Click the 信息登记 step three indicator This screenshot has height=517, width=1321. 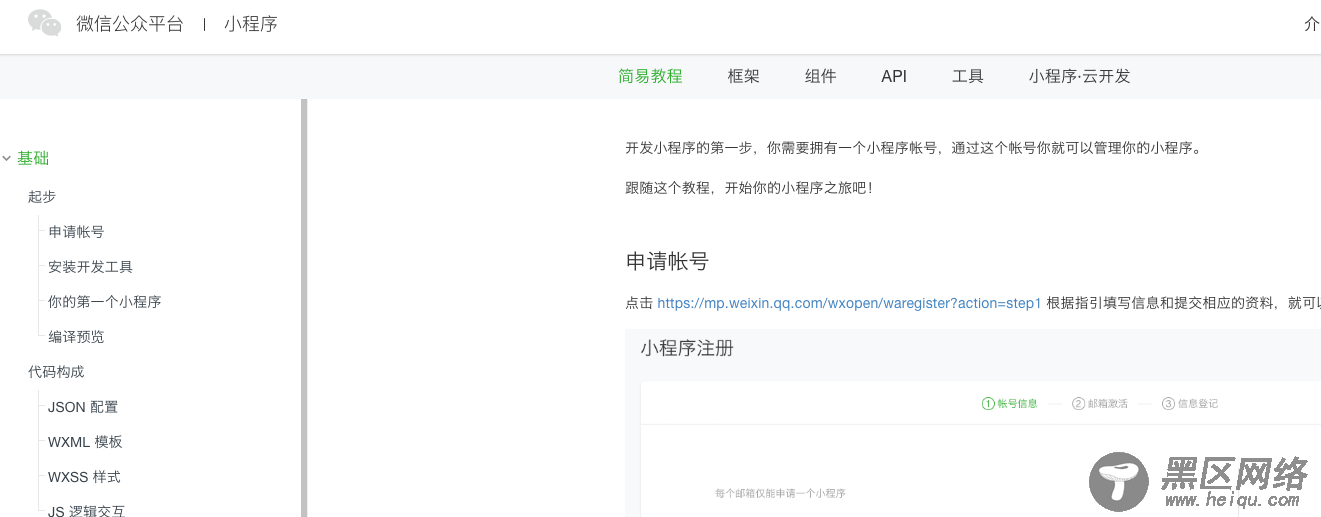click(1190, 404)
